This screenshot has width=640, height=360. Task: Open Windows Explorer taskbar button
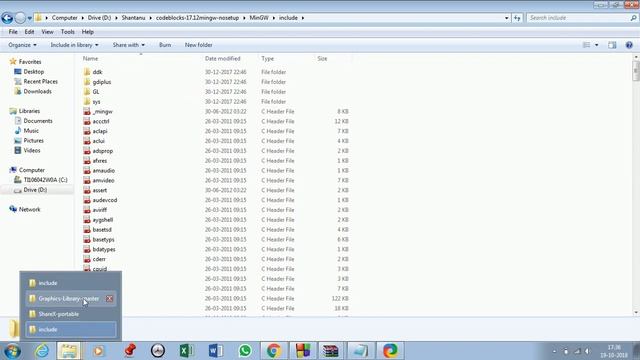[69, 351]
